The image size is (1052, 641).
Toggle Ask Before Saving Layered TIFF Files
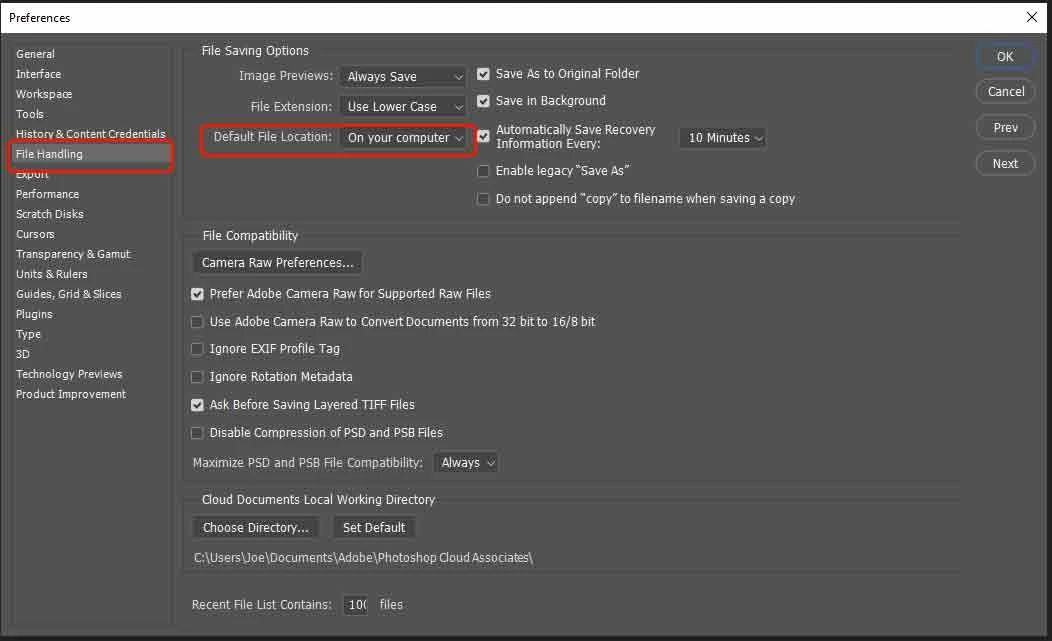[x=197, y=405]
